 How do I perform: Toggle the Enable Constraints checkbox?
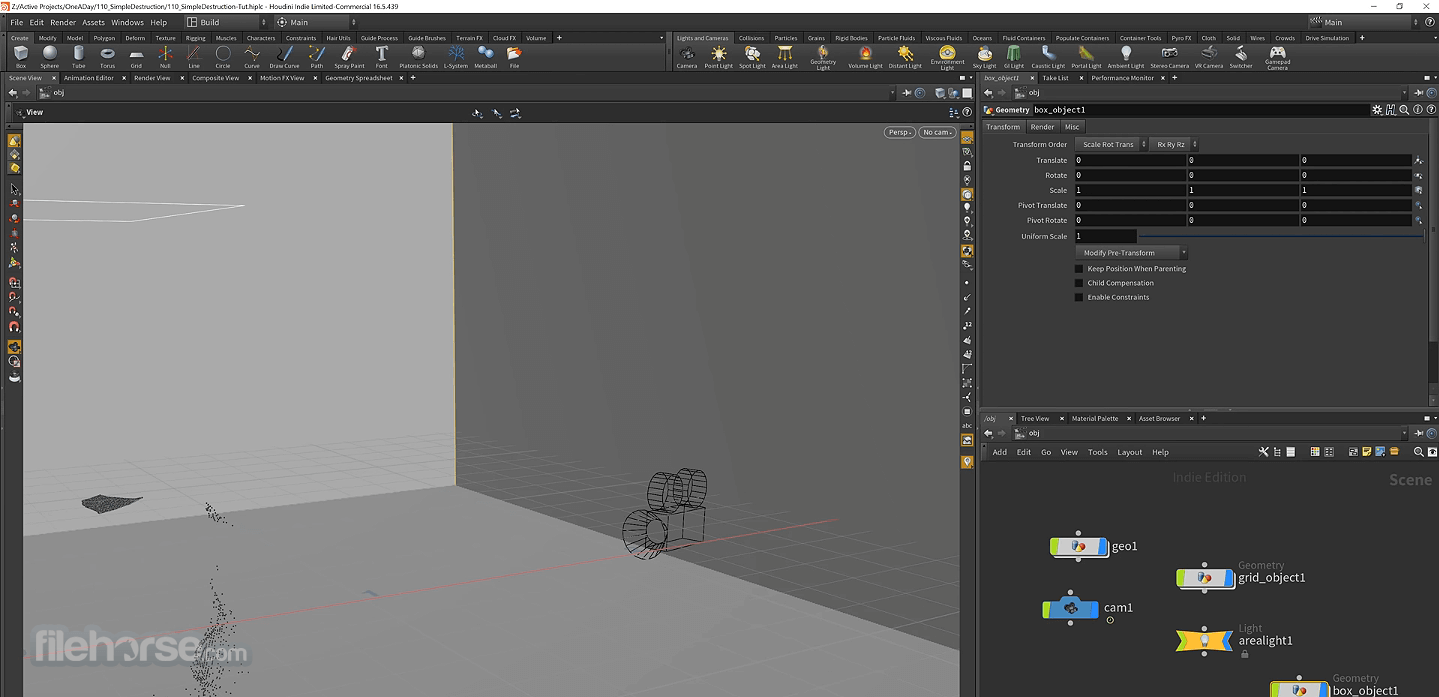click(1079, 297)
